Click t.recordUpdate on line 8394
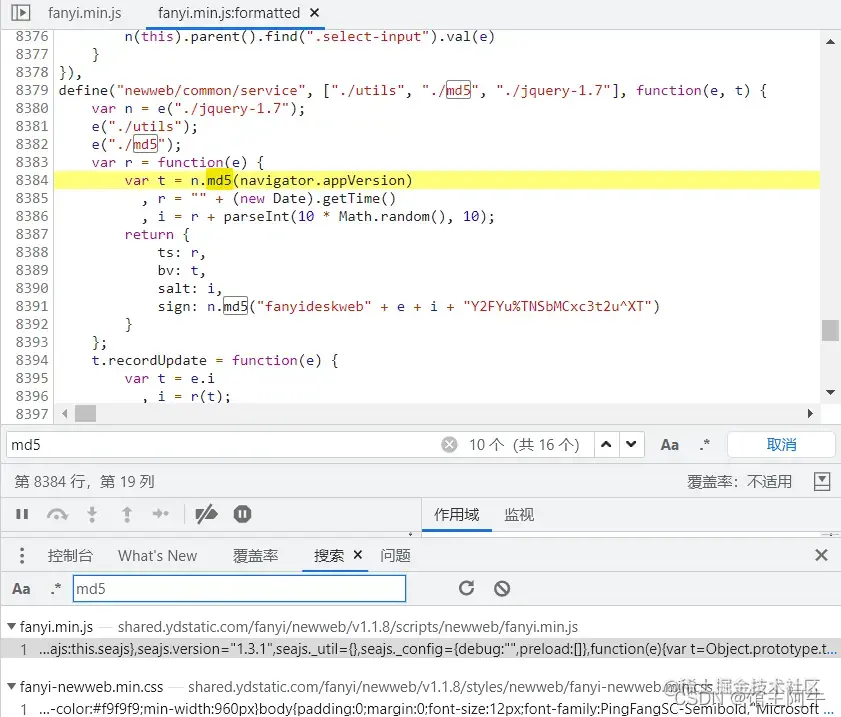This screenshot has width=841, height=717. click(x=149, y=360)
